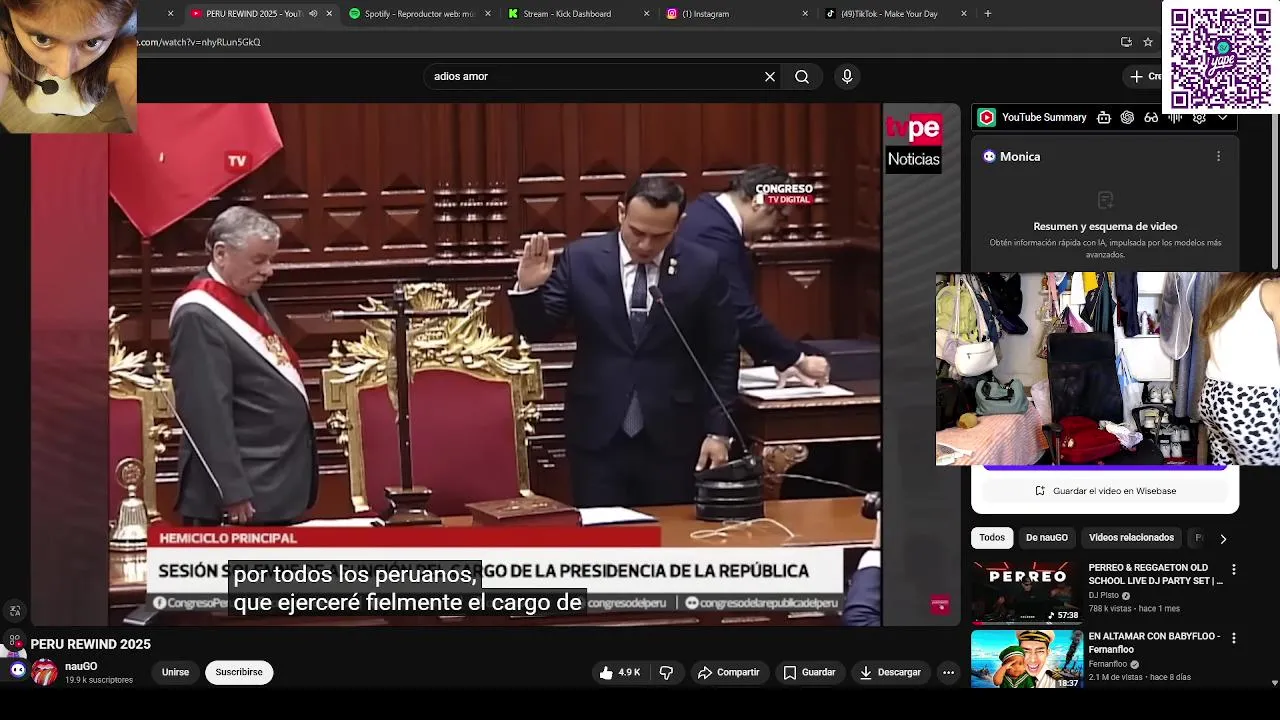Open more actions ellipsis below the video
This screenshot has height=720, width=1280.
948,672
